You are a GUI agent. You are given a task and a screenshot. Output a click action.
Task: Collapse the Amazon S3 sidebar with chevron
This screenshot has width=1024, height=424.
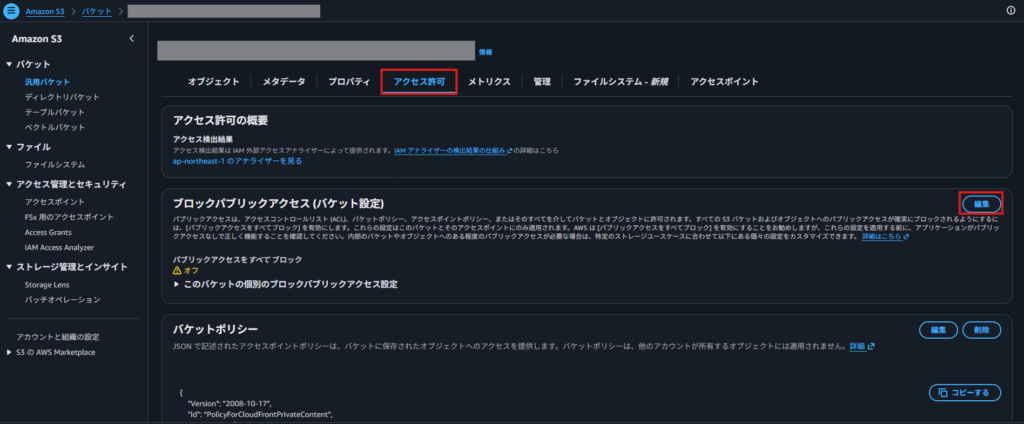click(131, 39)
